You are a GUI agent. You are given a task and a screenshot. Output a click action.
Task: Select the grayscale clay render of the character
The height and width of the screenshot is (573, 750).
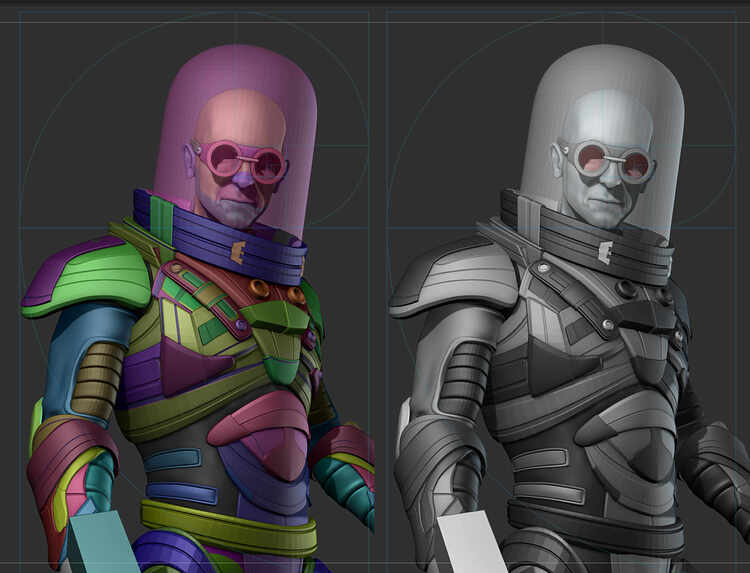pyautogui.click(x=569, y=309)
